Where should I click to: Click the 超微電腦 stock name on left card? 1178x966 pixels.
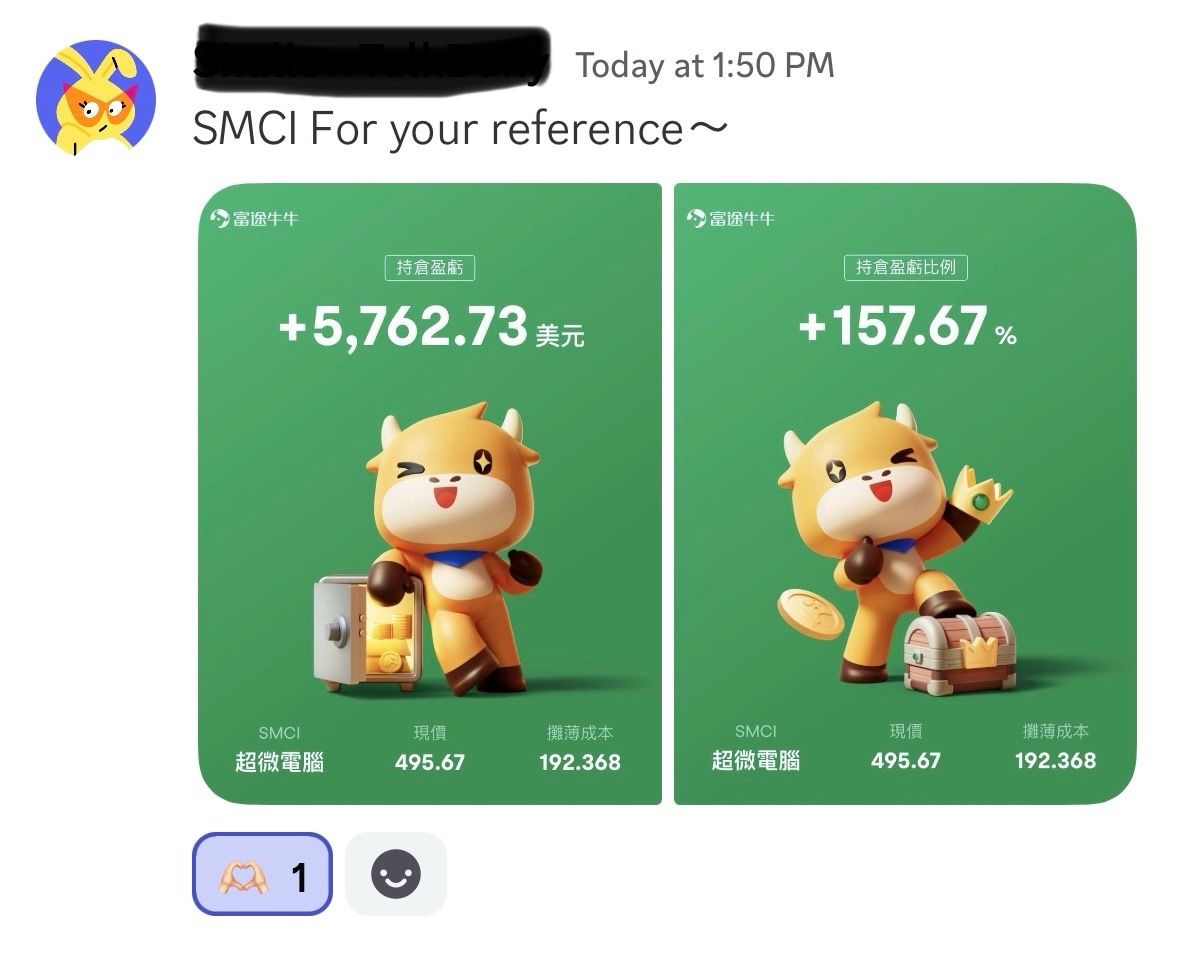[279, 762]
